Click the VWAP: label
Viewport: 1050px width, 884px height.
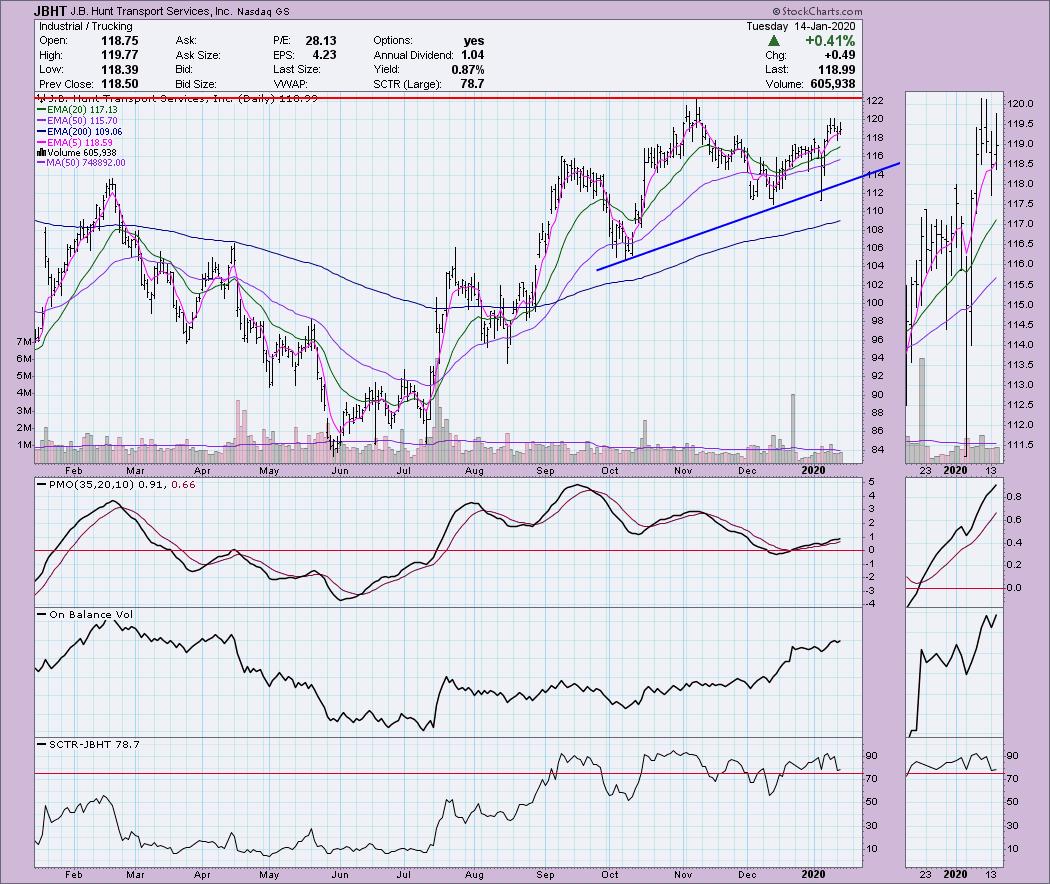tap(290, 84)
